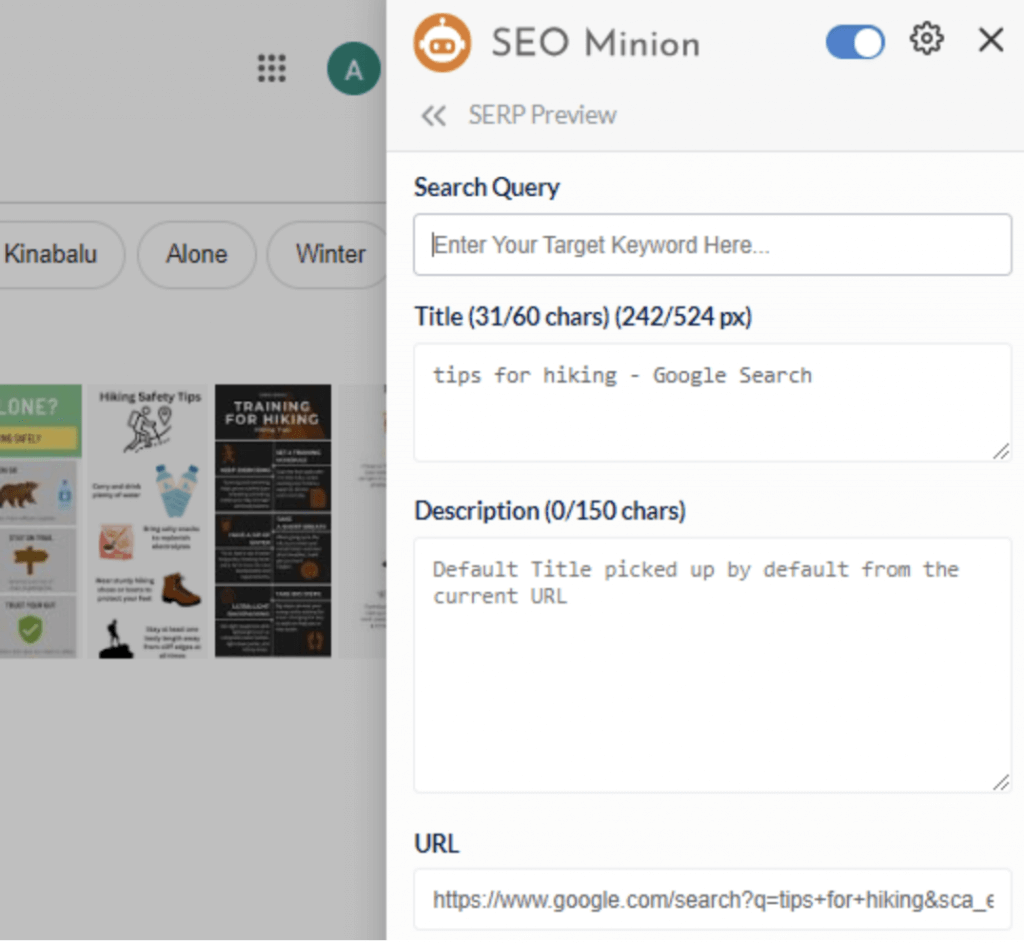Click the Title (31/60 chars) label
Image resolution: width=1024 pixels, height=944 pixels.
pyautogui.click(x=583, y=317)
